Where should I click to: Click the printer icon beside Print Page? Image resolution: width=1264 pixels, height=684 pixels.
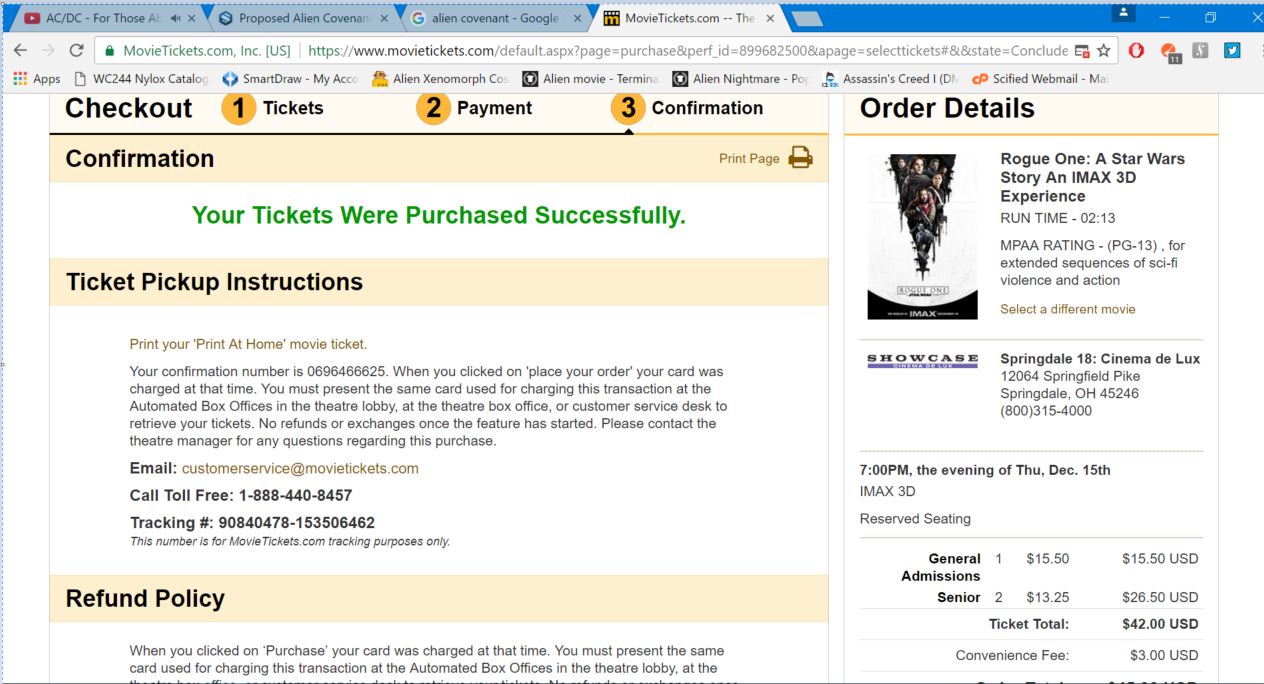800,158
